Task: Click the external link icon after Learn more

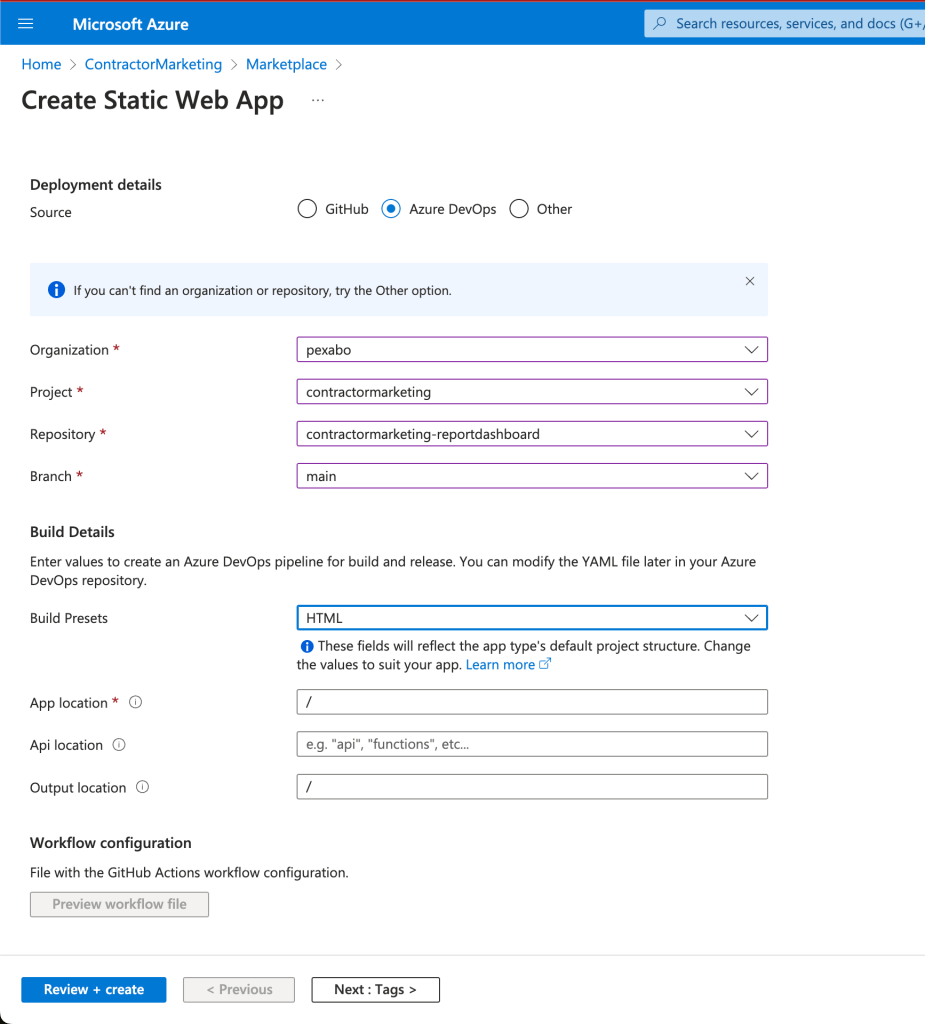Action: point(545,664)
